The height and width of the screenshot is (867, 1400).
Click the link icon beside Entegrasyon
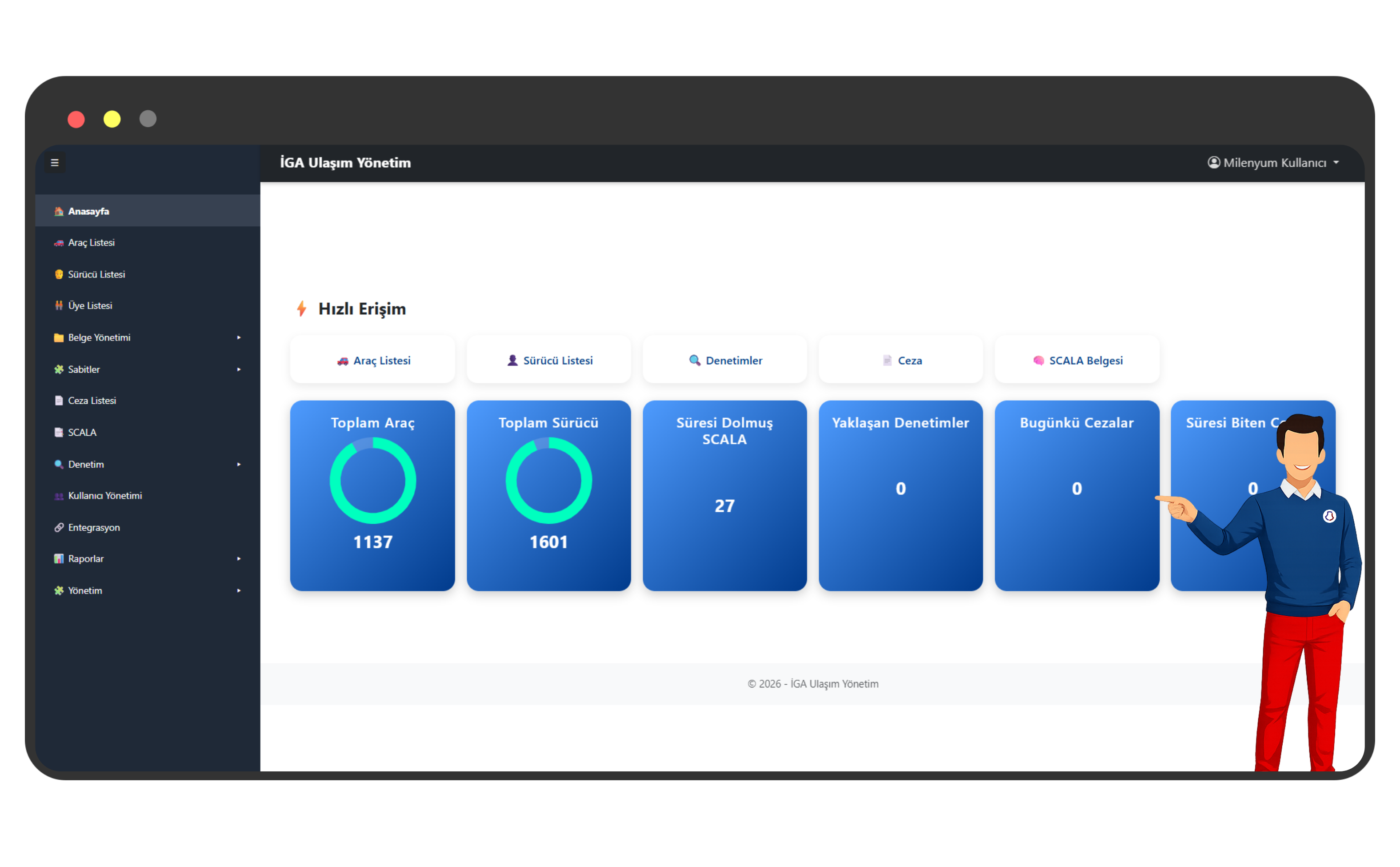[x=59, y=527]
